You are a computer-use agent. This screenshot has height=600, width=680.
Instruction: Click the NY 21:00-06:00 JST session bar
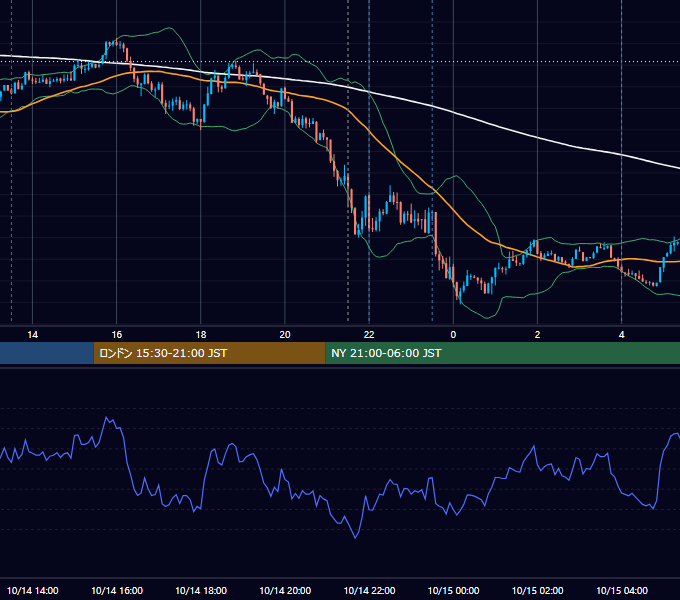point(503,353)
